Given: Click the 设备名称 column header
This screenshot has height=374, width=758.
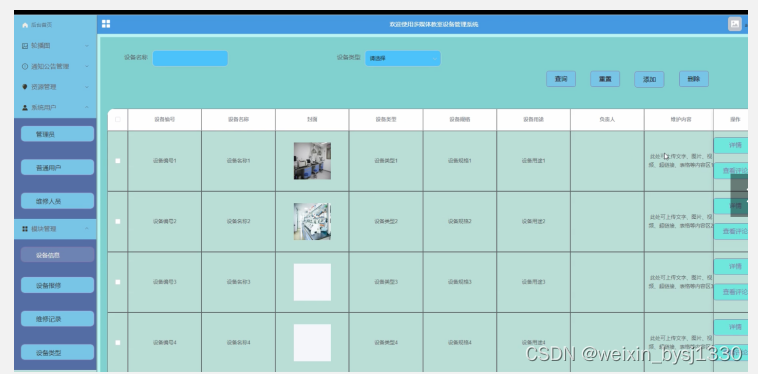Looking at the screenshot, I should pos(238,119).
